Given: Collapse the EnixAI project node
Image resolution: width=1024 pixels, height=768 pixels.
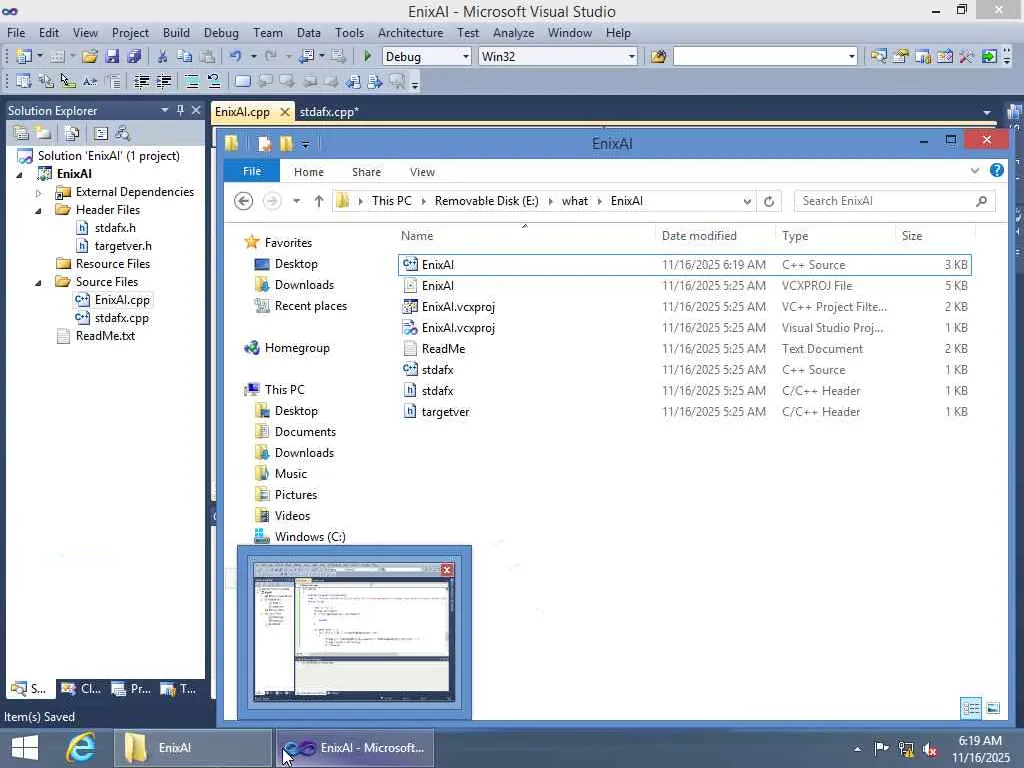Looking at the screenshot, I should [20, 174].
